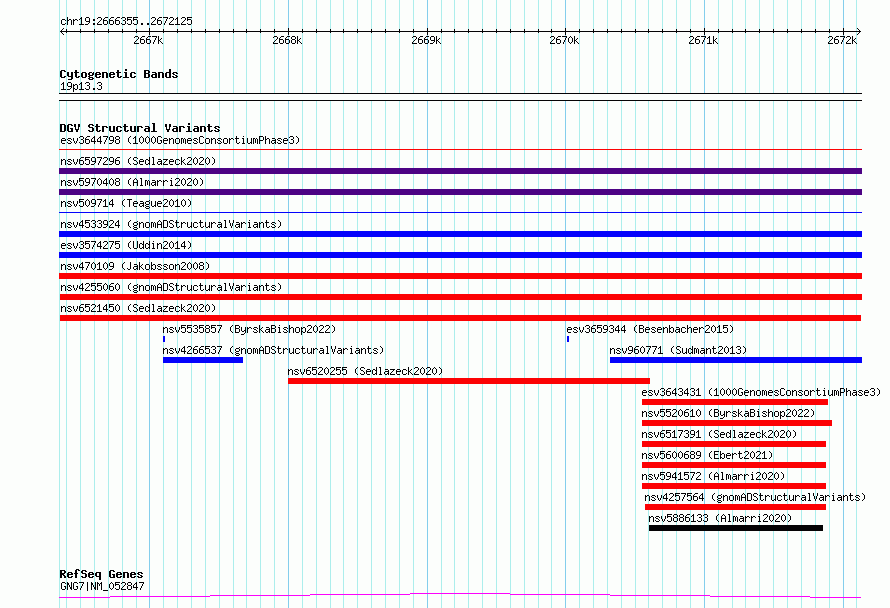890x608 pixels.
Task: Select the esv3644798 thin red line
Action: click(x=460, y=150)
